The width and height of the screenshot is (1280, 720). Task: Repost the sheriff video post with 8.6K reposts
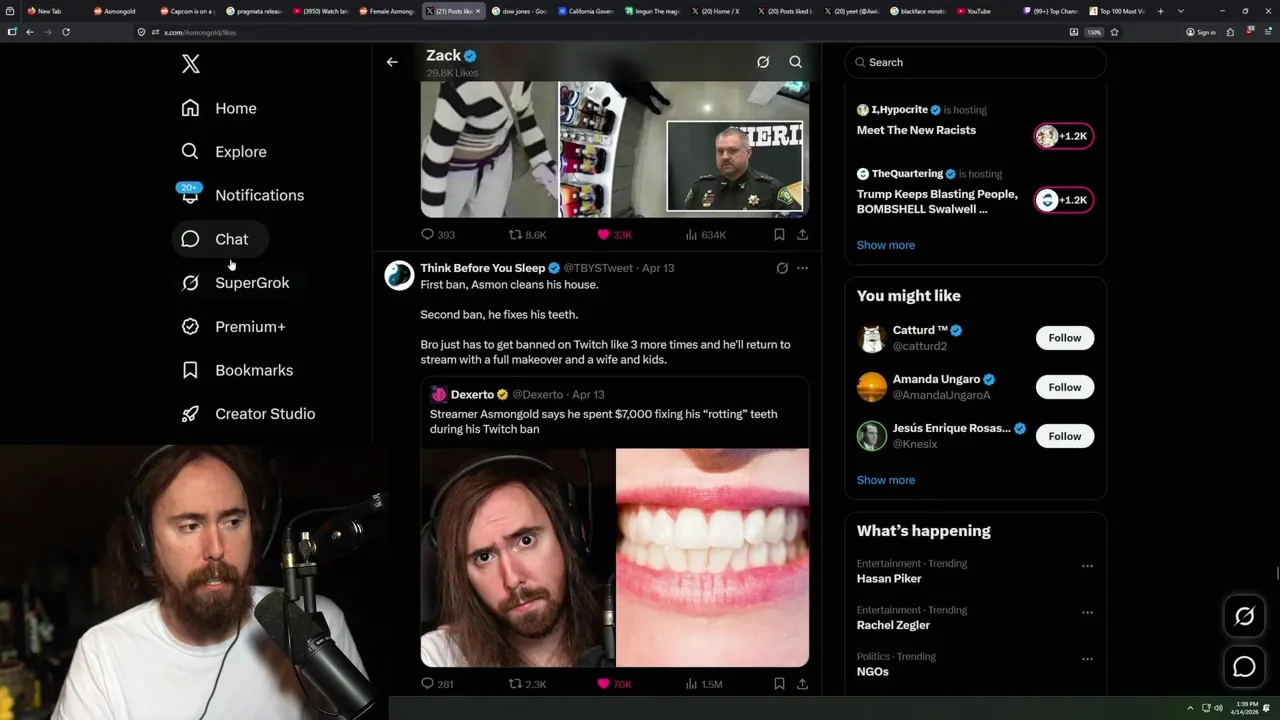click(528, 235)
